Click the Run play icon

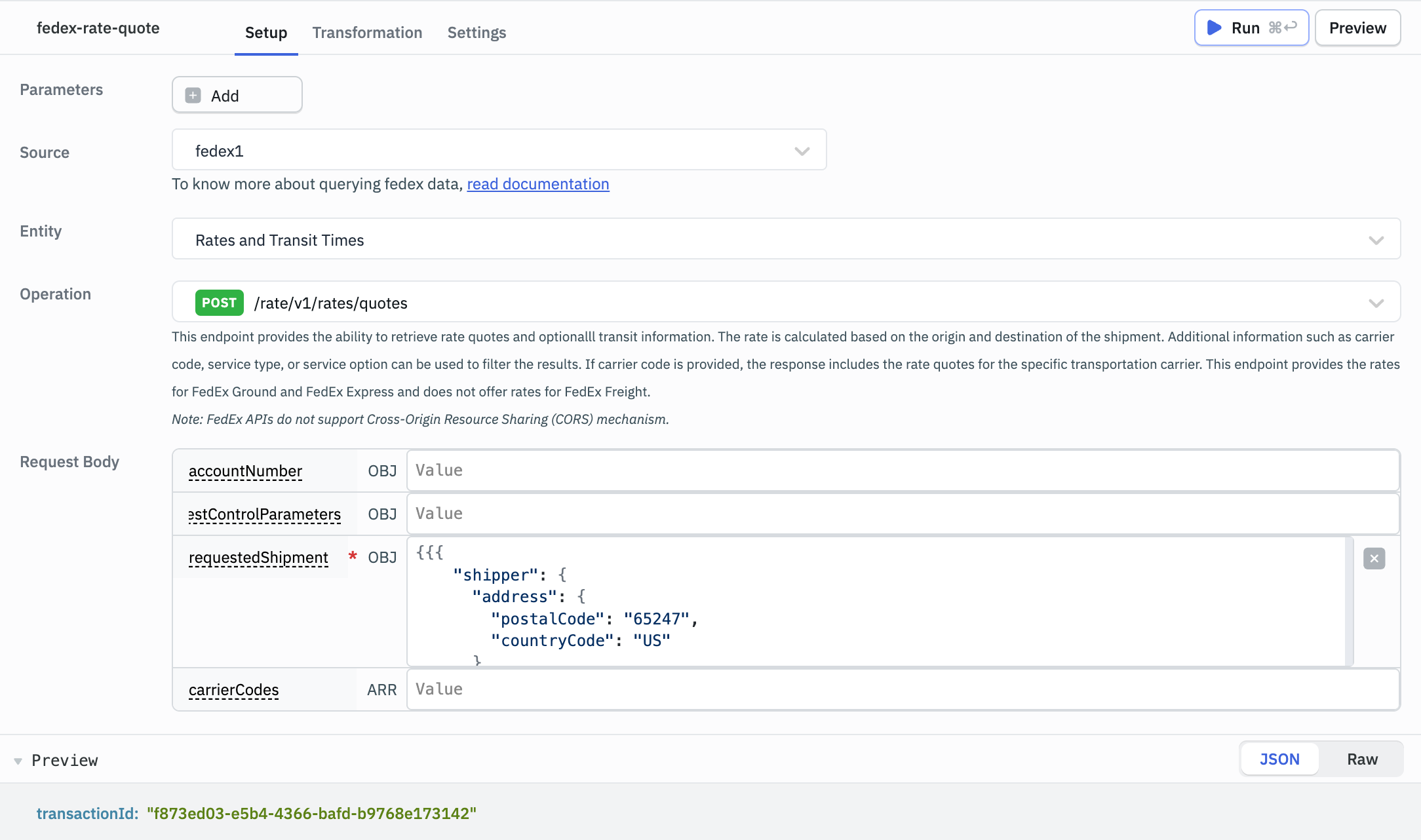tap(1214, 28)
